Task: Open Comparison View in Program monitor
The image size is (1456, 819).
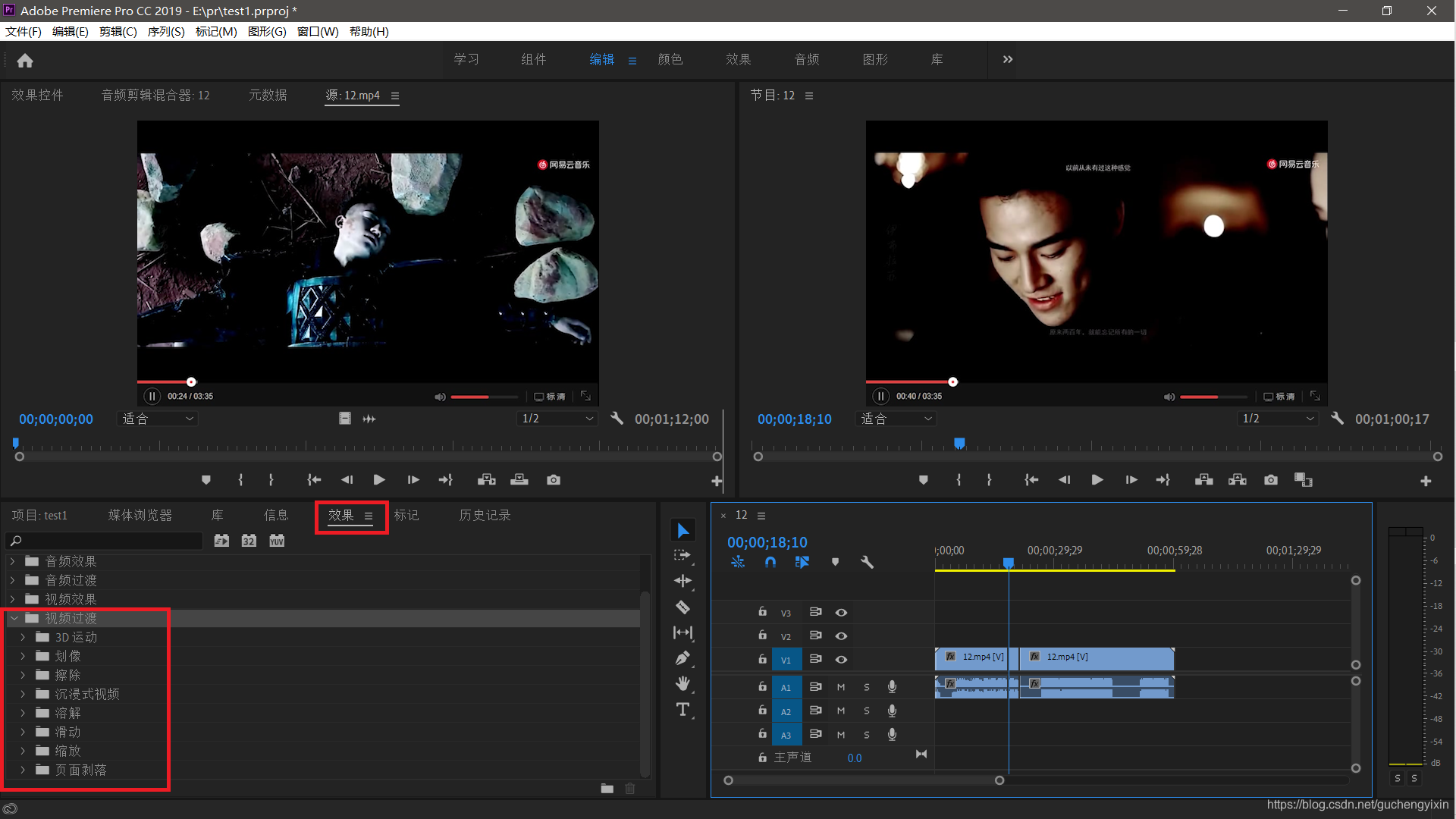Action: [x=1304, y=480]
